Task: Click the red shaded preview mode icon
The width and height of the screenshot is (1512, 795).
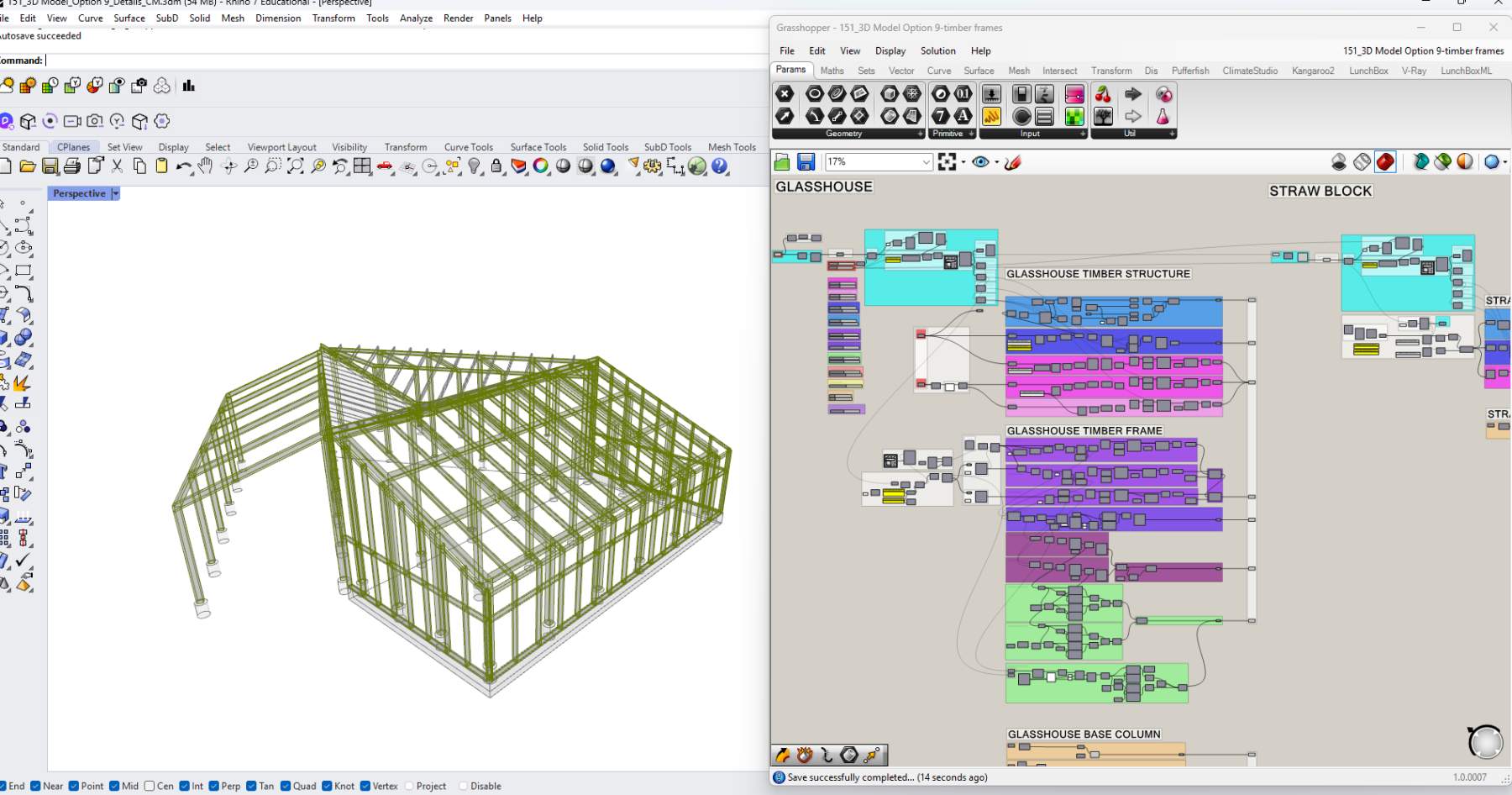Action: 1385,162
